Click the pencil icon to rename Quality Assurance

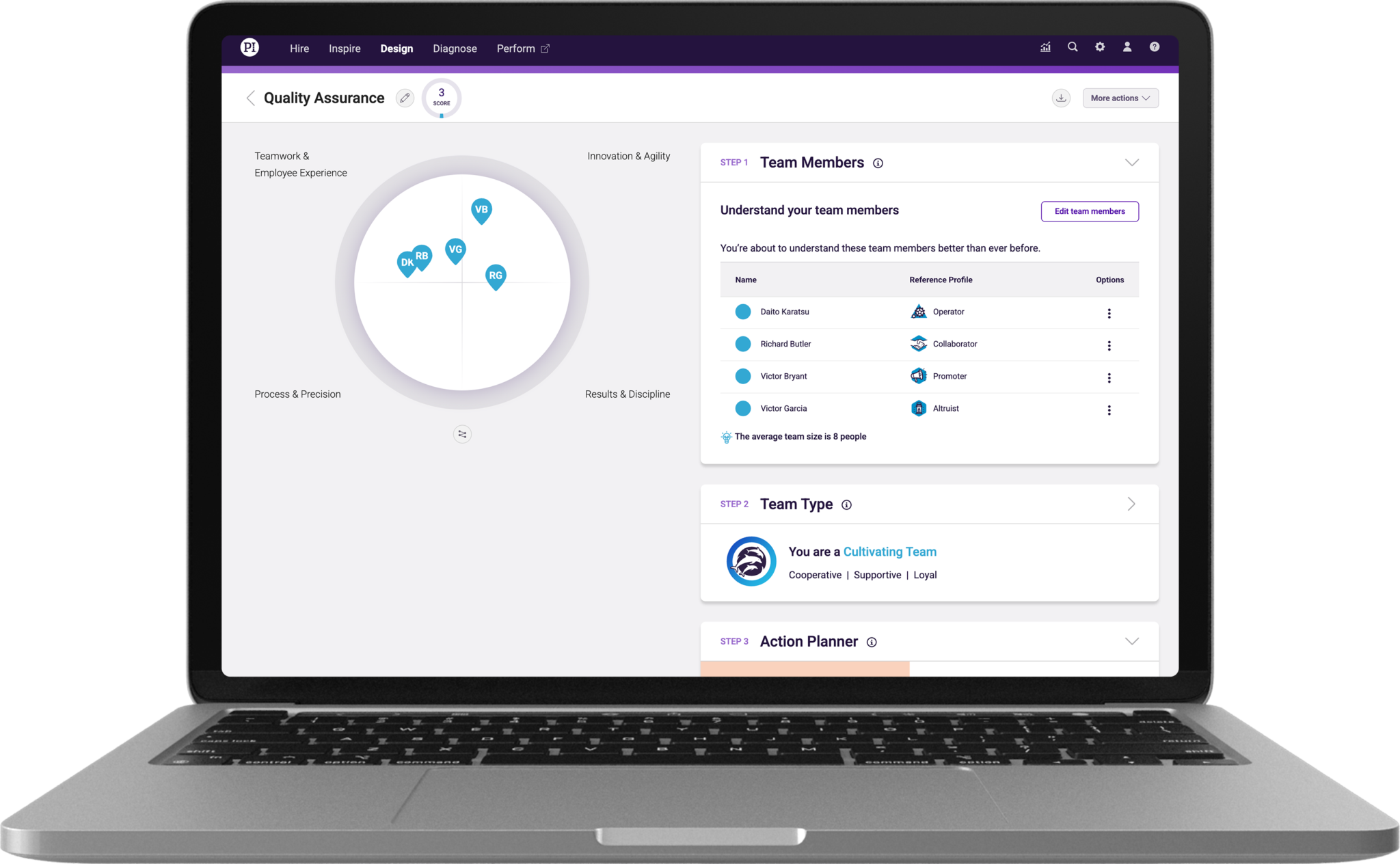pos(405,98)
